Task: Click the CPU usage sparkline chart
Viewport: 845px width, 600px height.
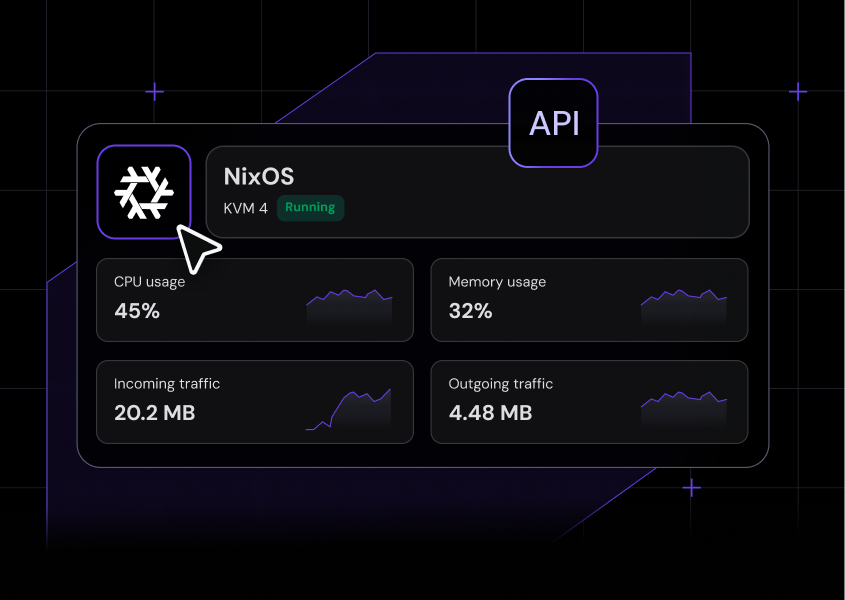Action: (x=349, y=307)
